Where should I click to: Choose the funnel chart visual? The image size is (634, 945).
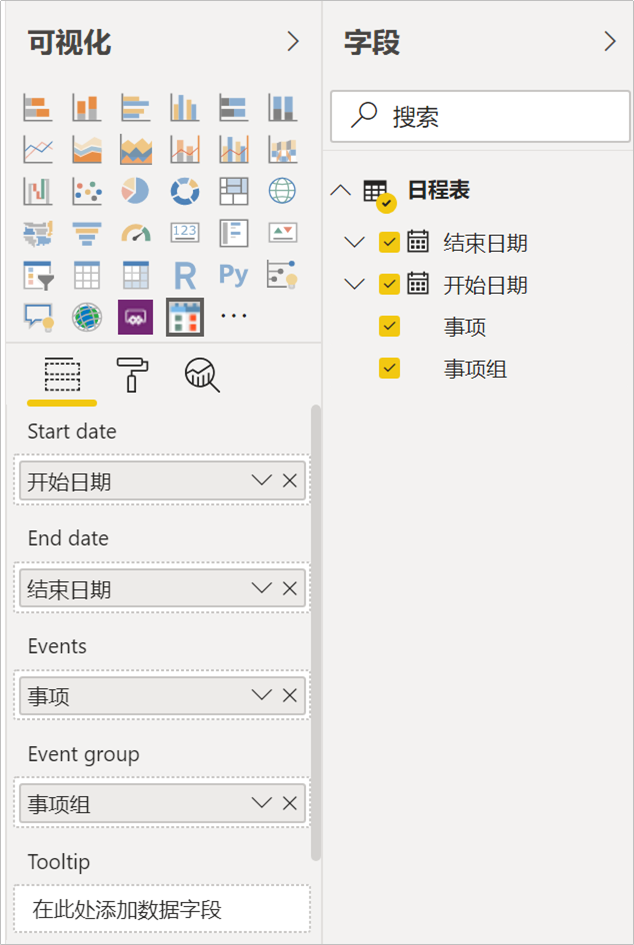[x=87, y=232]
